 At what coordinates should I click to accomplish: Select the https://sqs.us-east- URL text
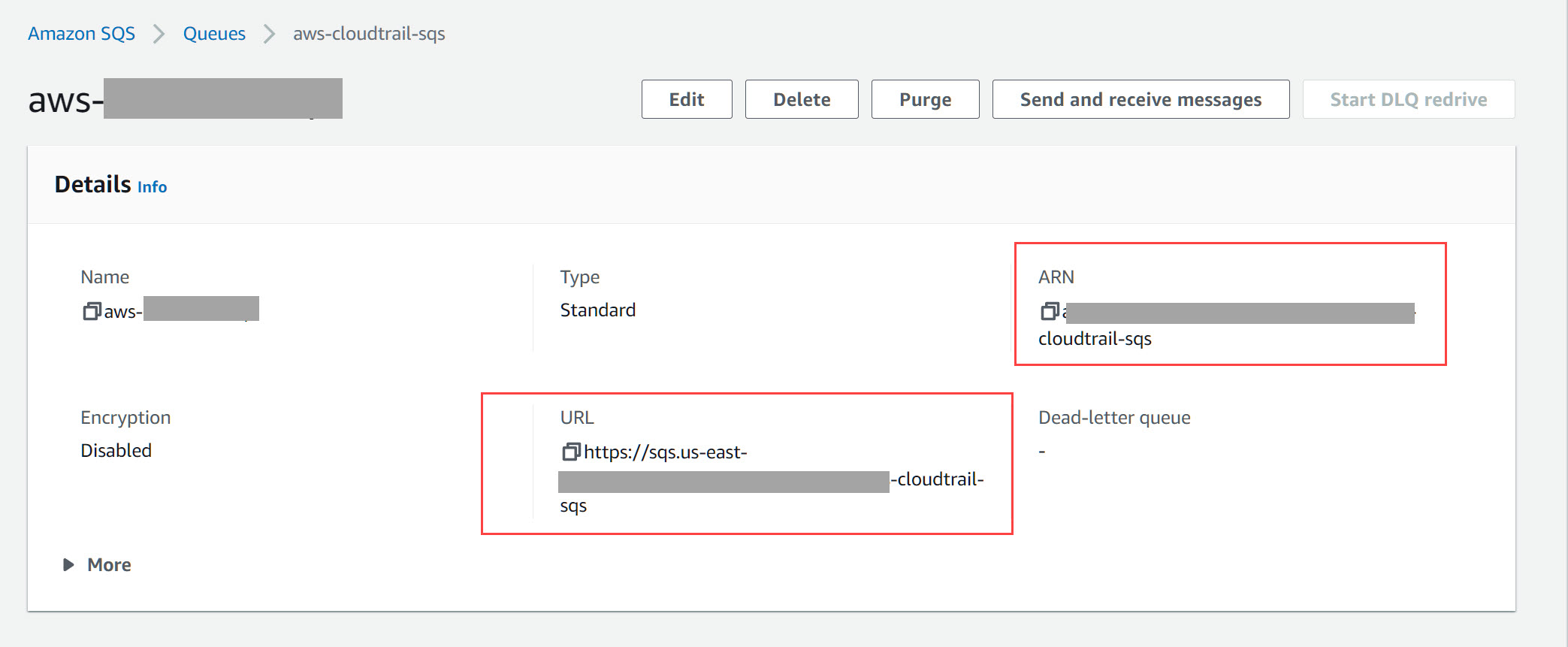(x=665, y=452)
